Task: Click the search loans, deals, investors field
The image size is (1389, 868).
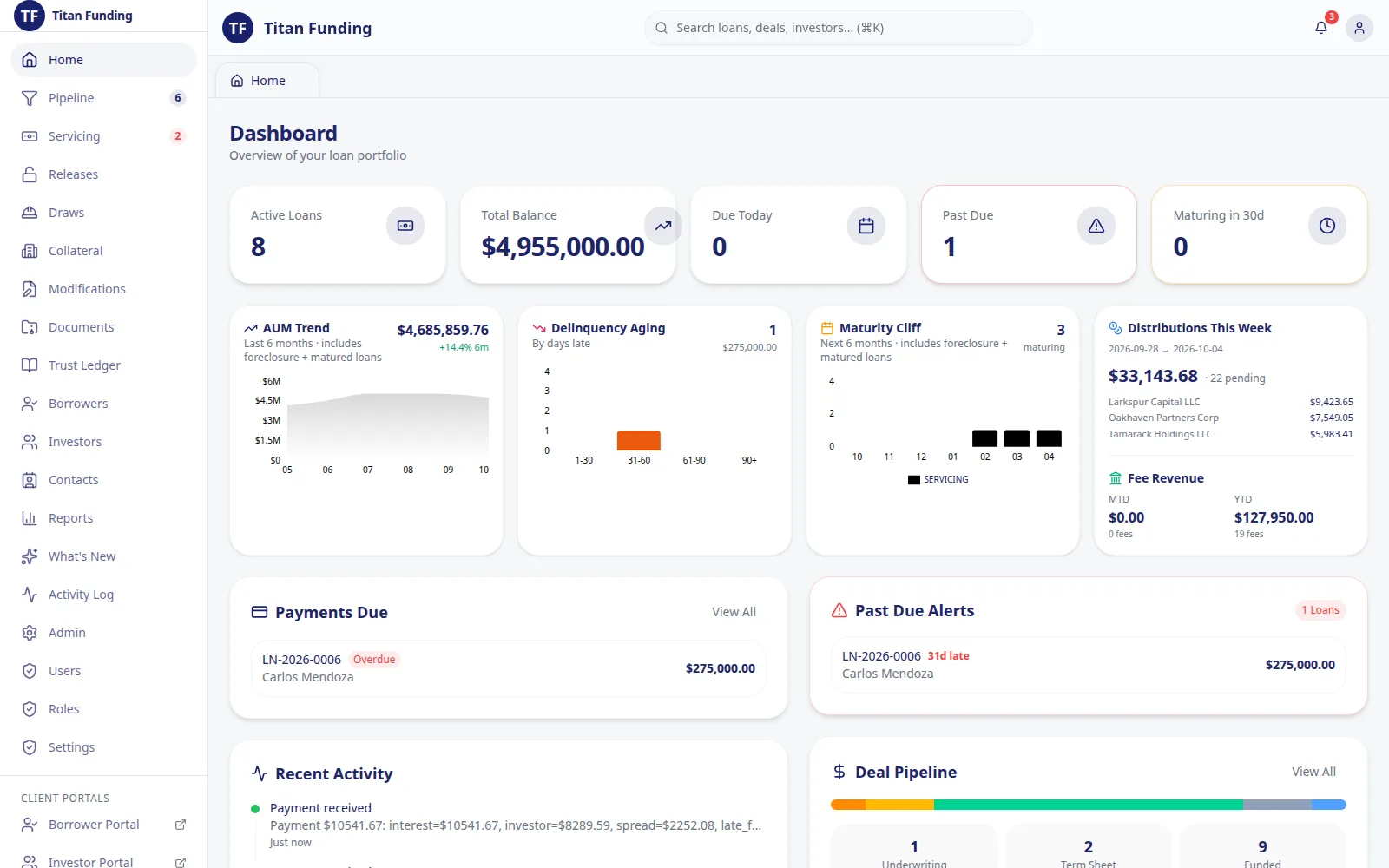Action: point(839,28)
